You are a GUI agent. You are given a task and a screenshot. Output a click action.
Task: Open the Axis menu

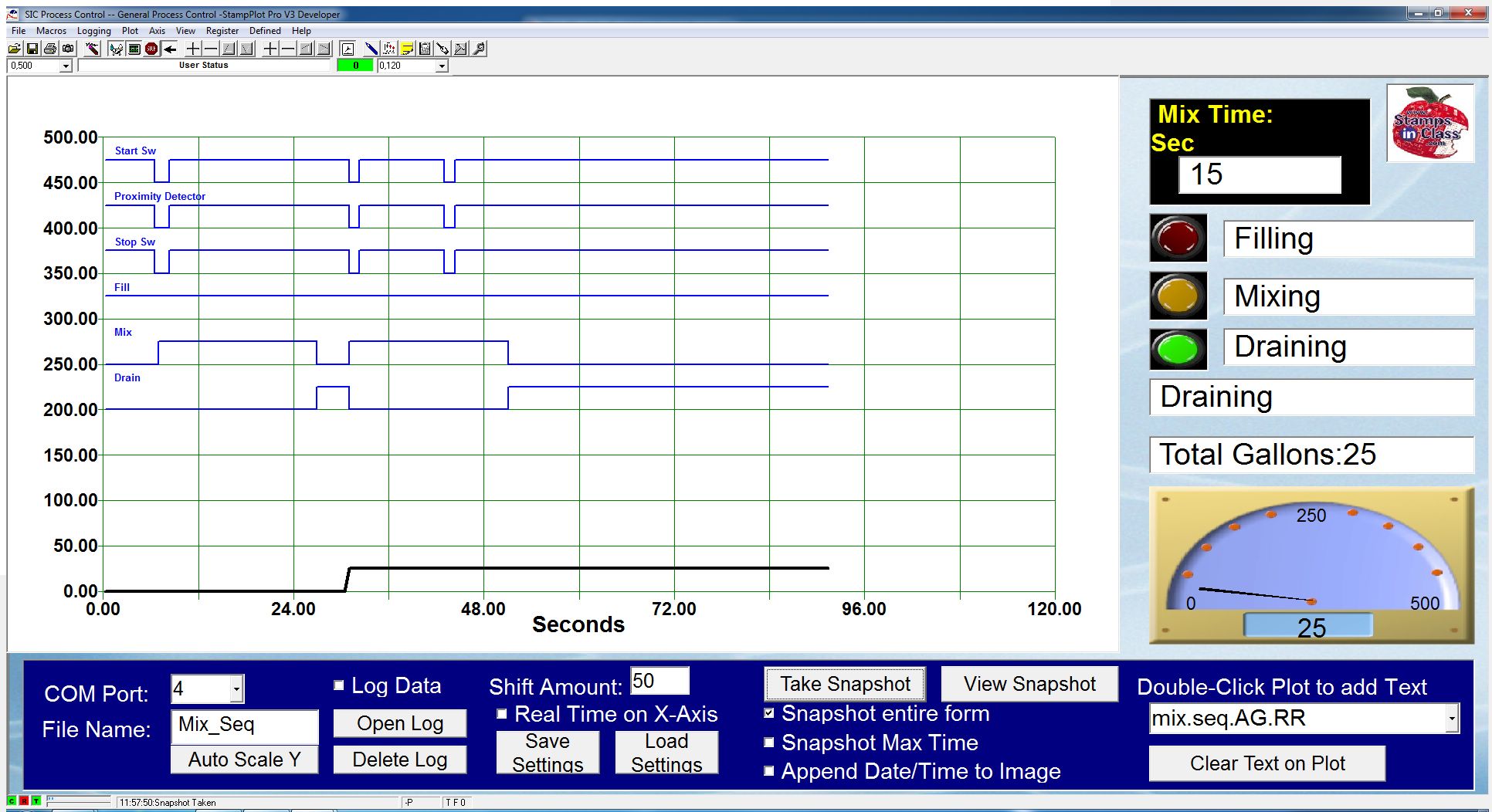pos(157,31)
